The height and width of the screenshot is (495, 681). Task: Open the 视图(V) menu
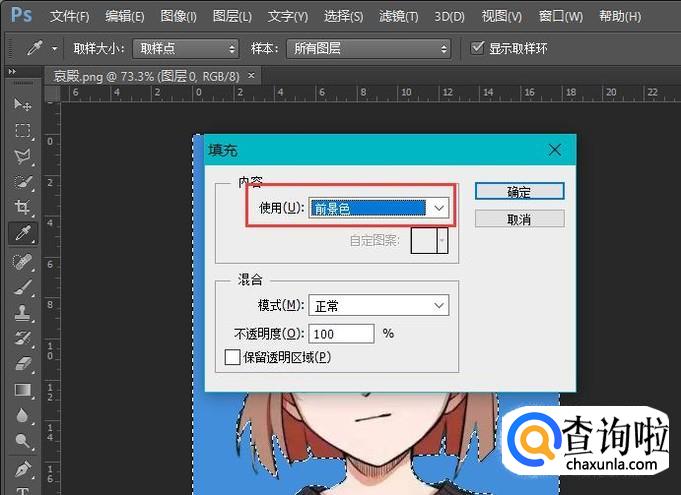click(x=502, y=16)
